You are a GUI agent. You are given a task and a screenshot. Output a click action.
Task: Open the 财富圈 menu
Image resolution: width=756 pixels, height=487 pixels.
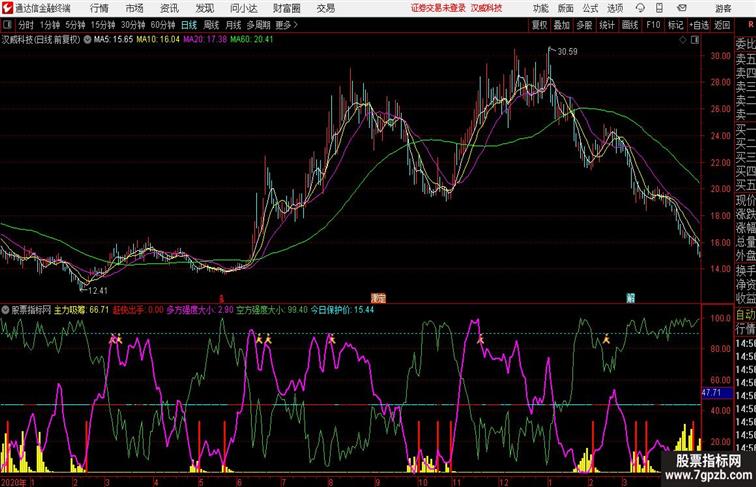287,8
